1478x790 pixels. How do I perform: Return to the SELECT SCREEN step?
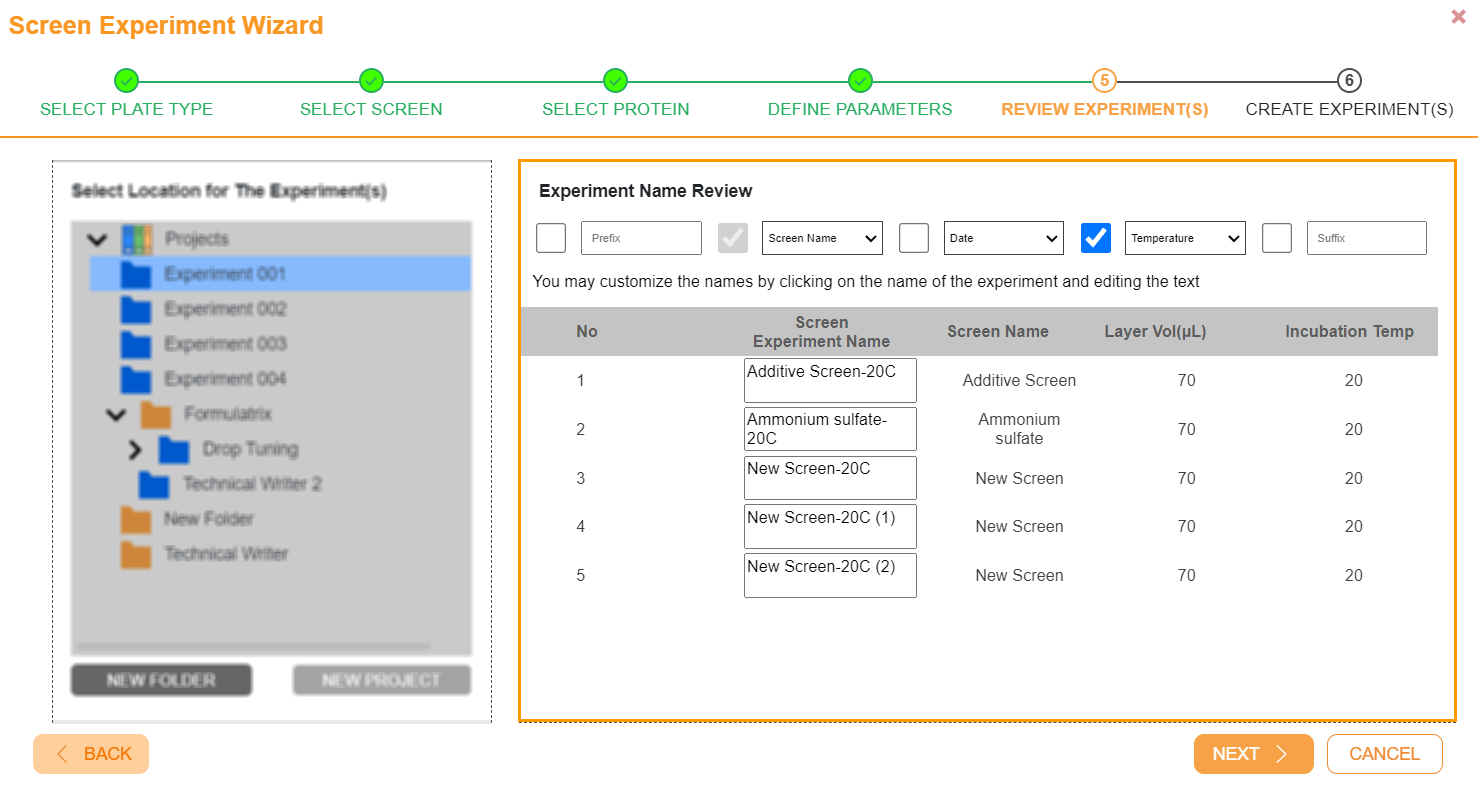click(371, 109)
